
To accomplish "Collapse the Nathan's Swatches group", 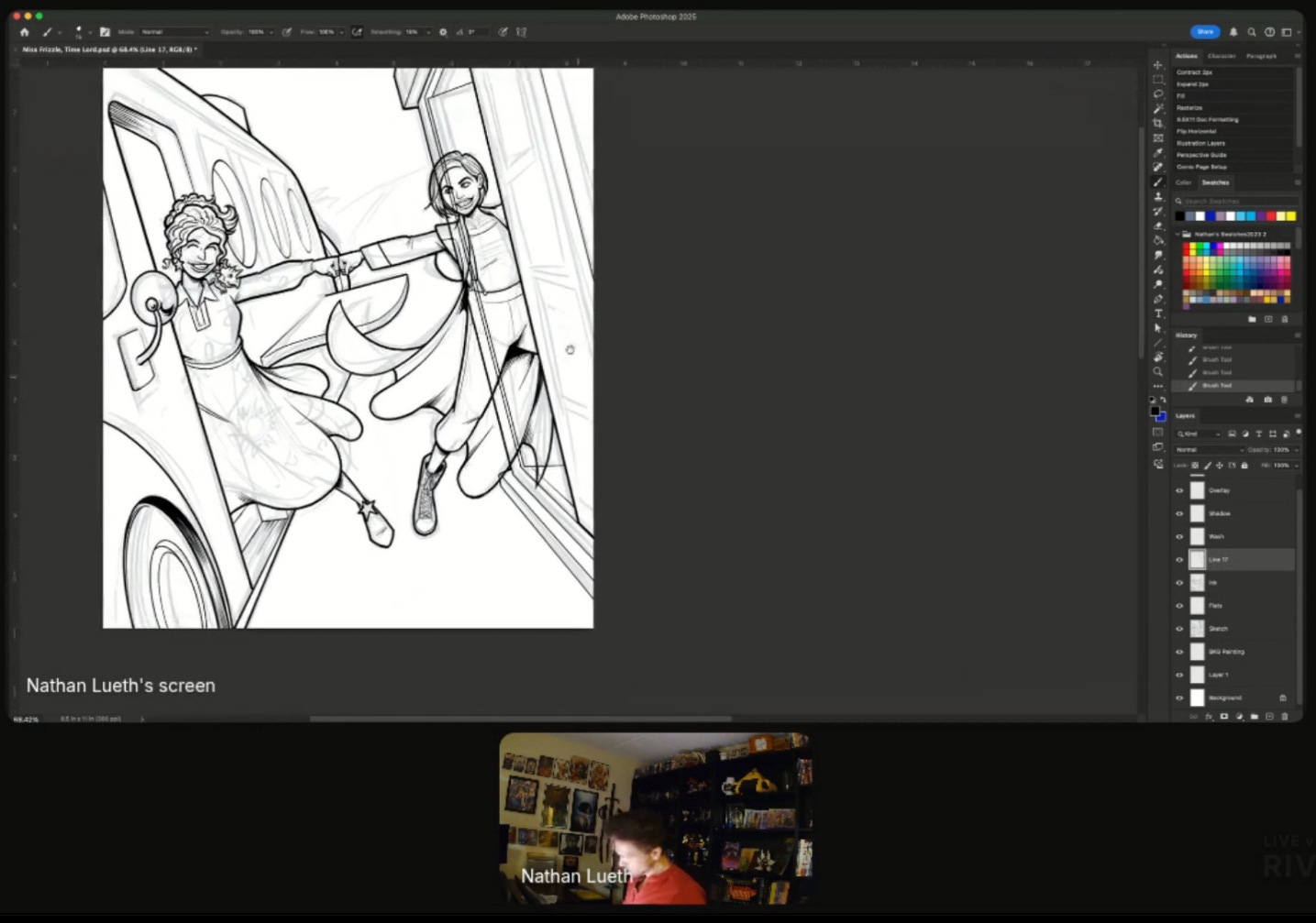I will point(1178,235).
